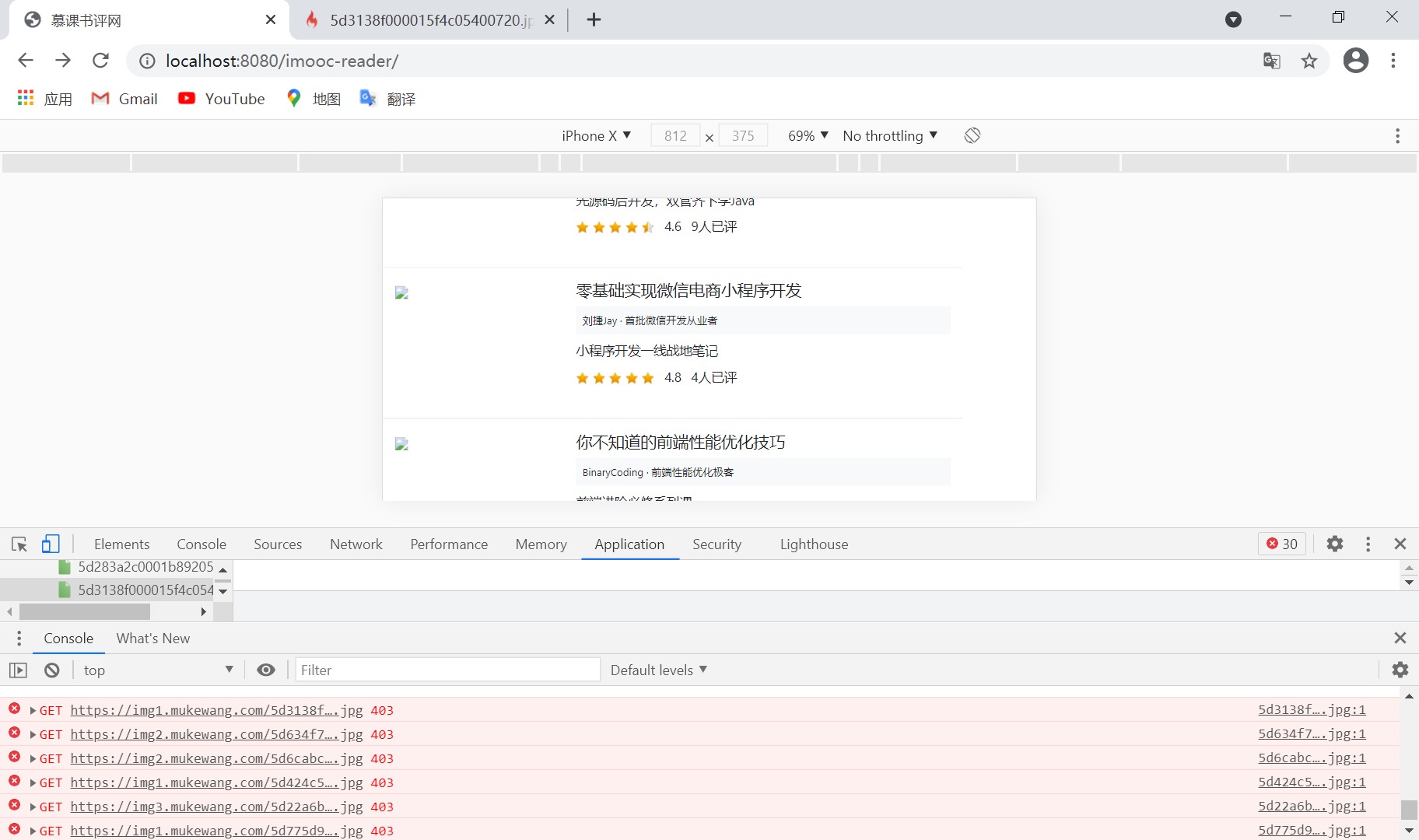The image size is (1419, 840).
Task: Select the 5d283a2c0001b89205 frame resource
Action: click(136, 567)
